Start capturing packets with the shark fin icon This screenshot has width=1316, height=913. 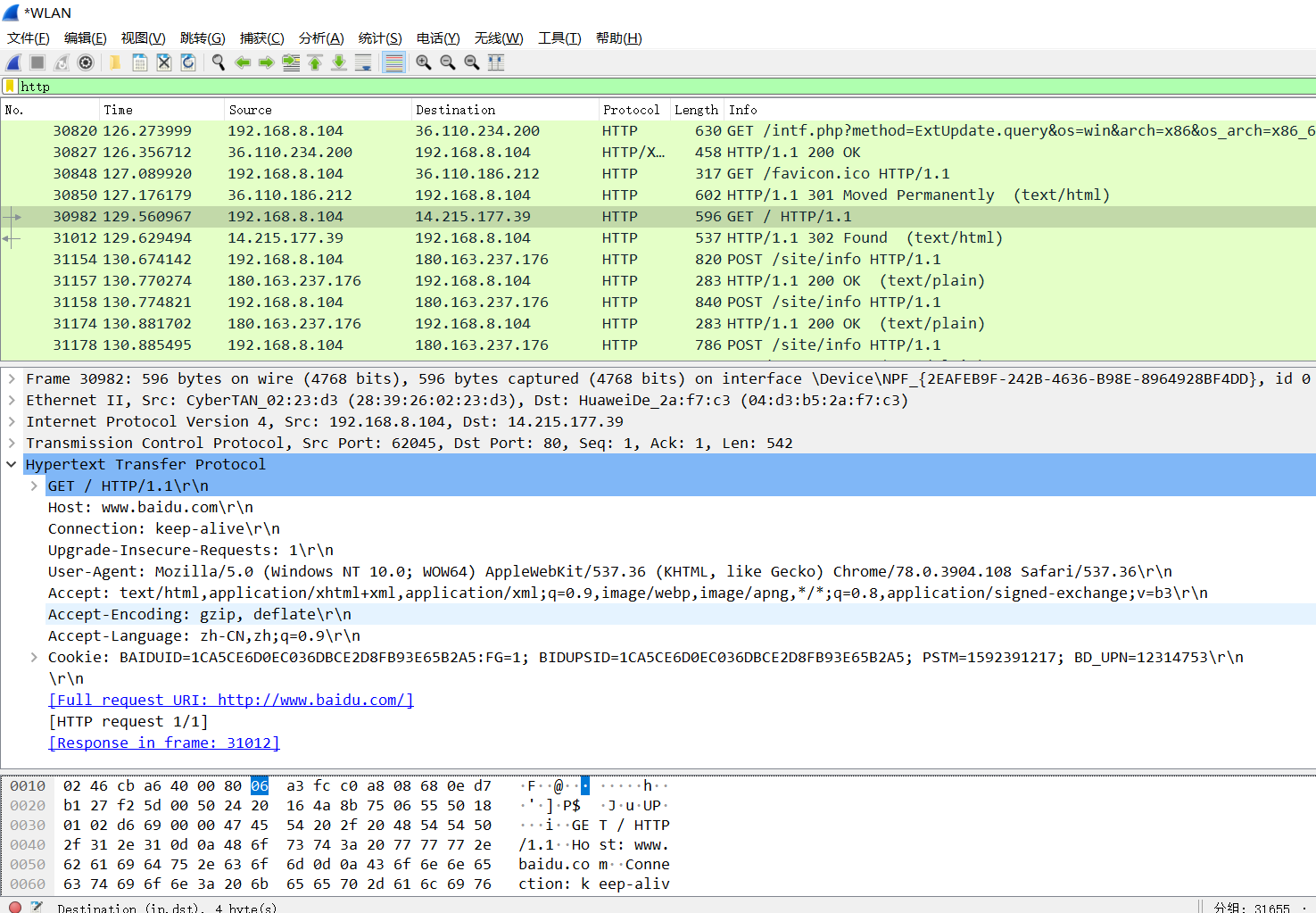[x=13, y=62]
